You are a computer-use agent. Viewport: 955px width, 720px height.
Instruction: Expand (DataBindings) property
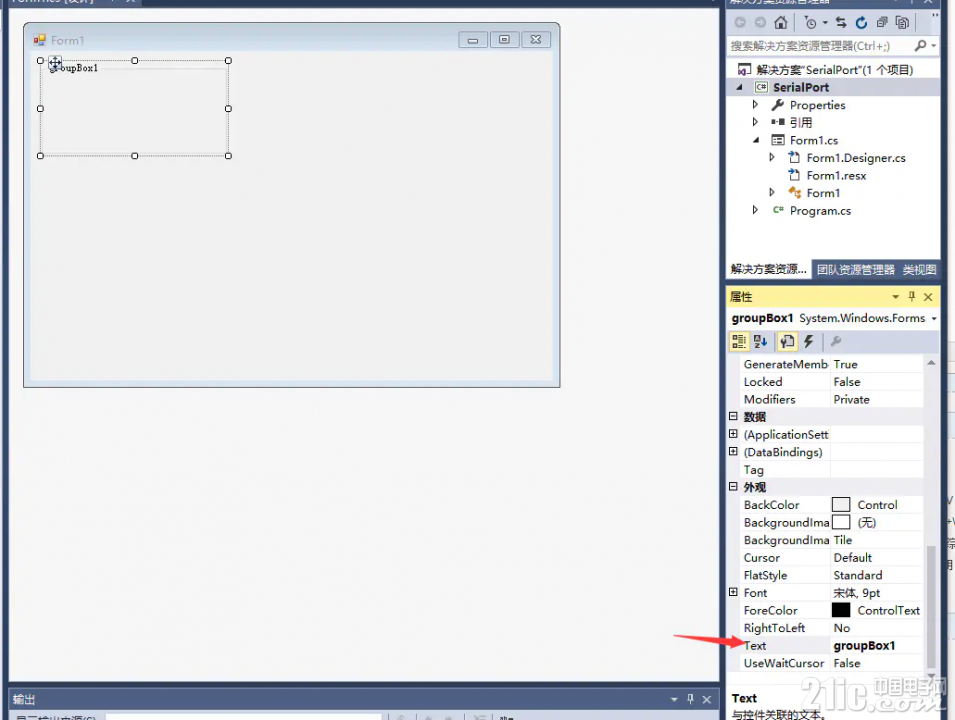(x=733, y=451)
